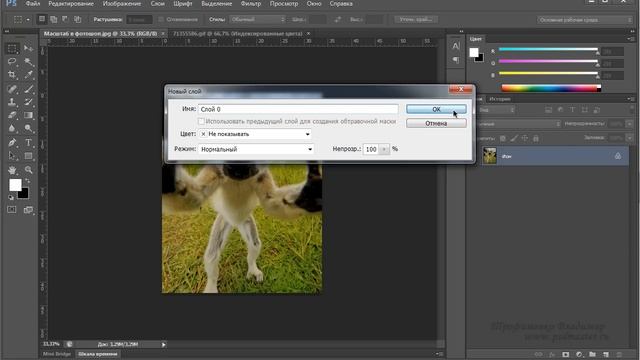Screen dimensions: 640x360
Task: Select the History Brush tool
Action: (x=28, y=102)
